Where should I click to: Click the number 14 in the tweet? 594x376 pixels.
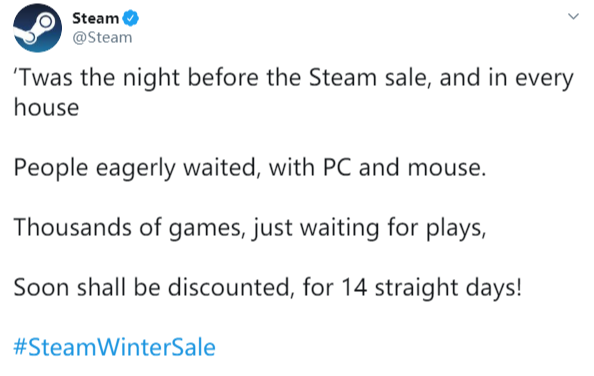pos(354,287)
